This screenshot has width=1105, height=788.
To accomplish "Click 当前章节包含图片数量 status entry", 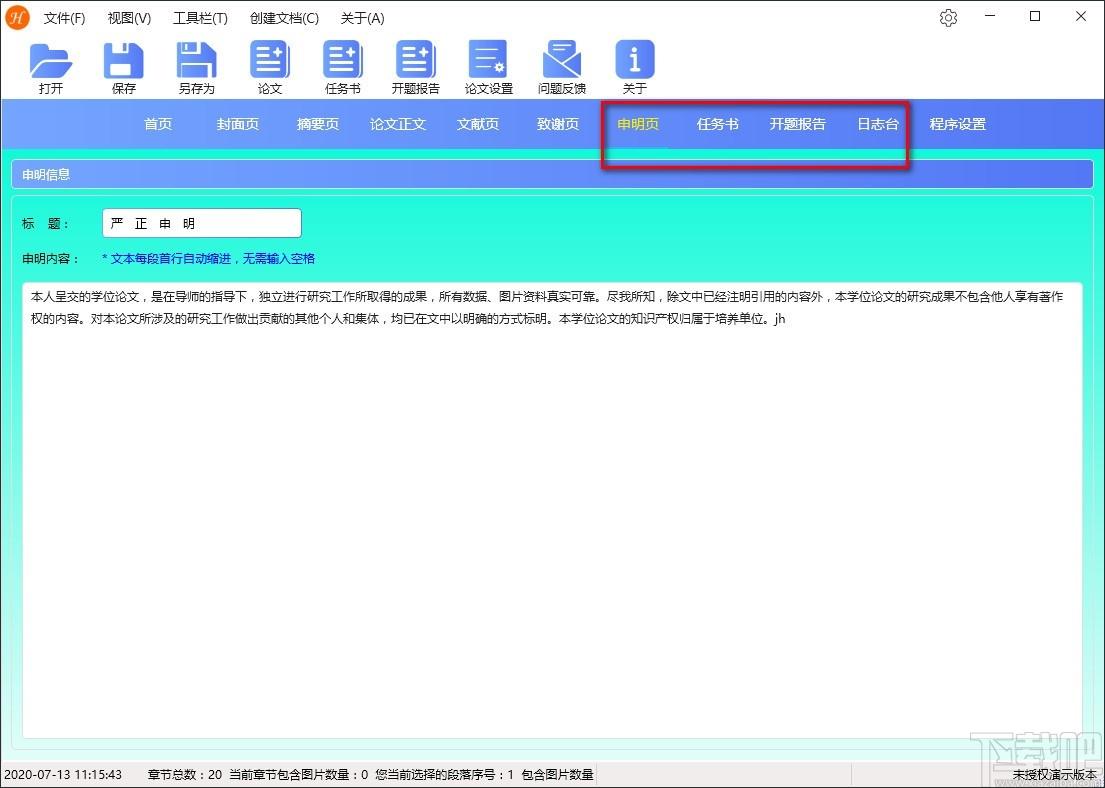I will (x=299, y=775).
